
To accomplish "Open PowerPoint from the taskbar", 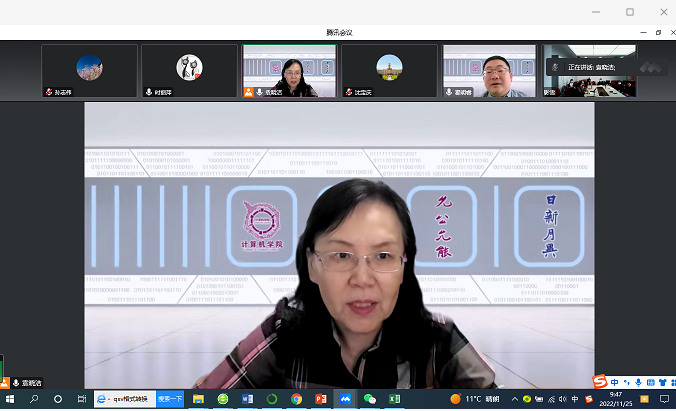I will (321, 399).
